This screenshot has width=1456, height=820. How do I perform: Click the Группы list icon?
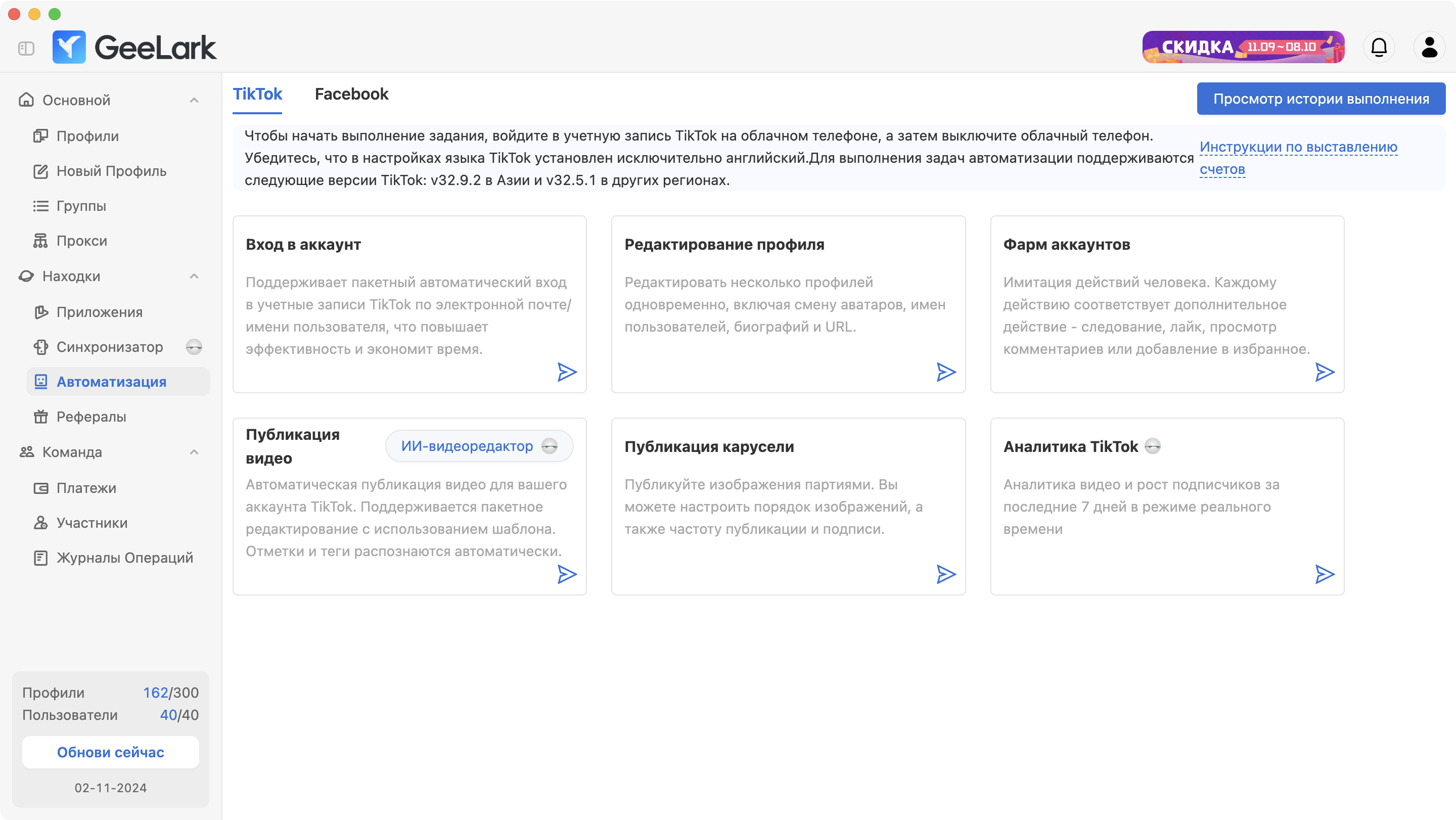pyautogui.click(x=40, y=206)
